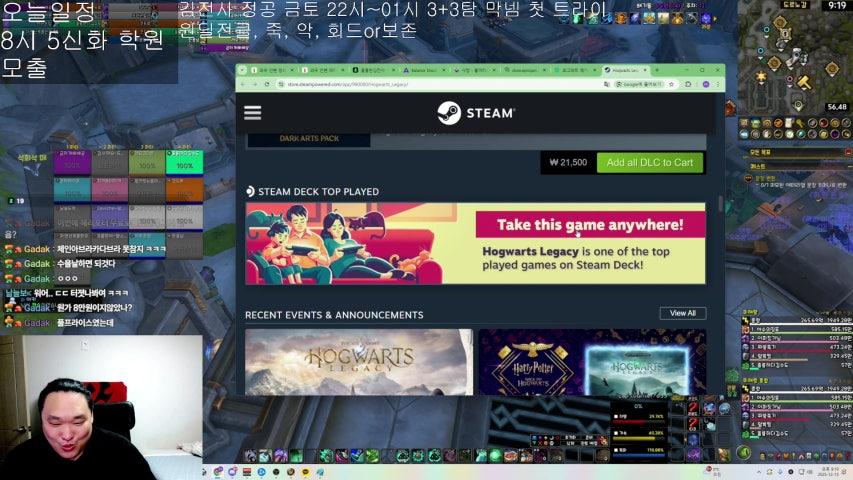Viewport: 853px width, 480px height.
Task: Go forward in the Chrome browser
Action: 255,84
